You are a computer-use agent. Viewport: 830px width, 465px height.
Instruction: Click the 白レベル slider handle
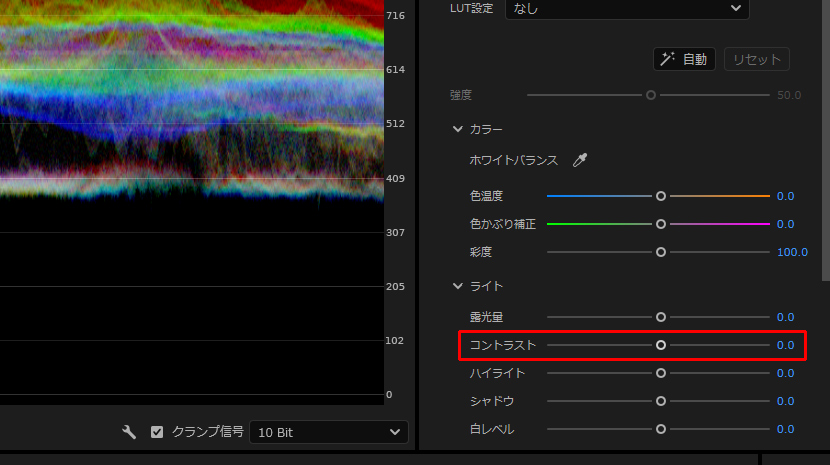click(661, 429)
